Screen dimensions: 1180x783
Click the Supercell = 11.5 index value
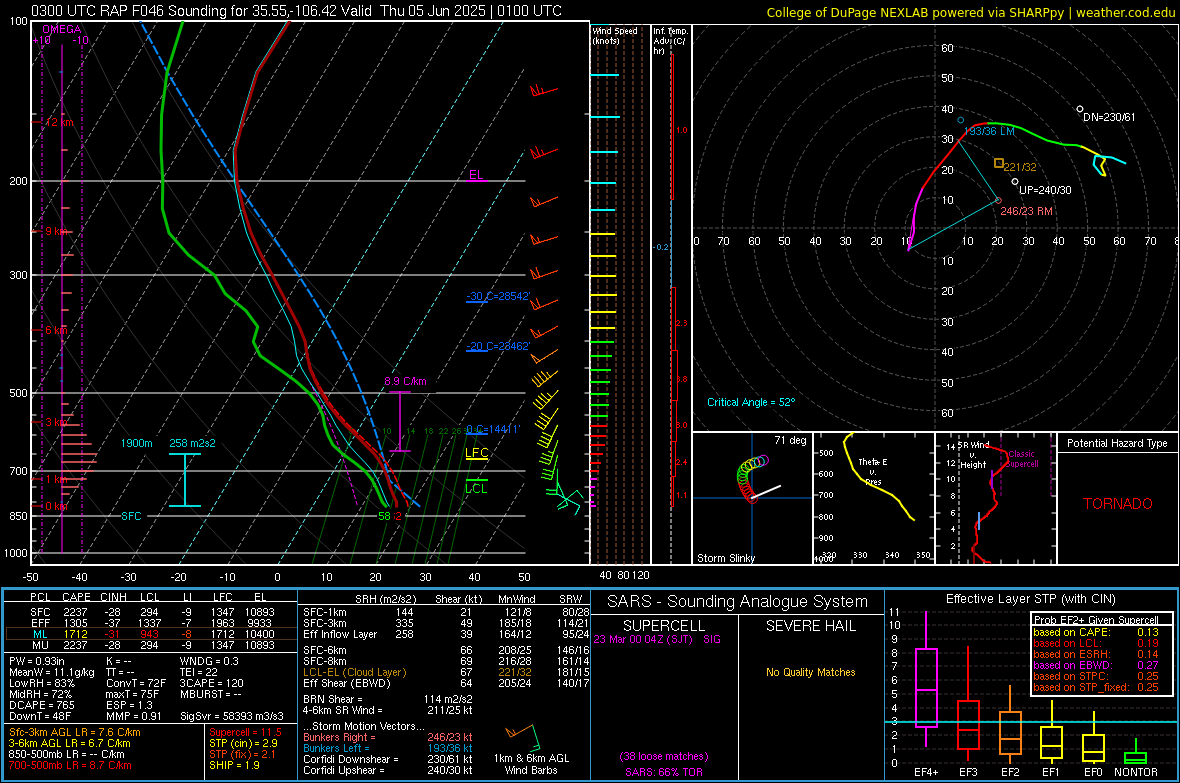[245, 732]
